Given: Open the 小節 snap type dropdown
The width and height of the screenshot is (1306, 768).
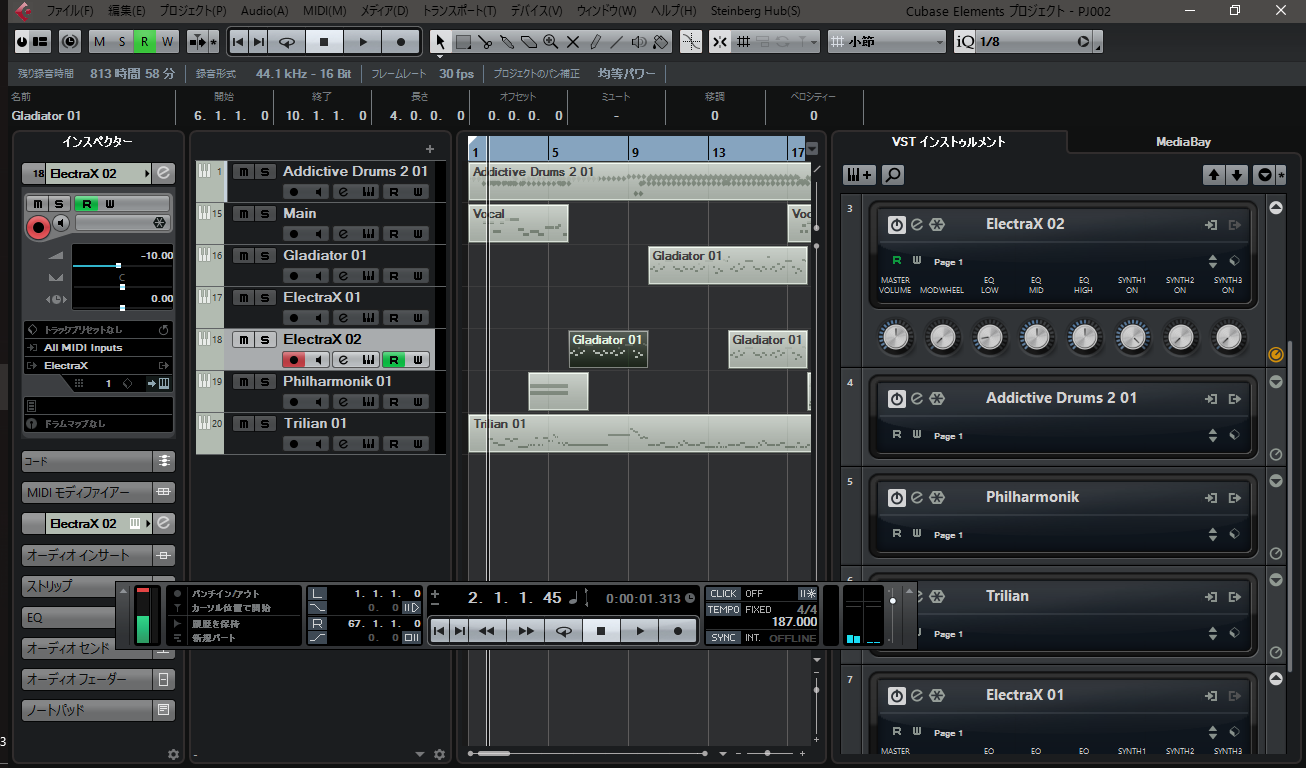Looking at the screenshot, I should (x=887, y=42).
